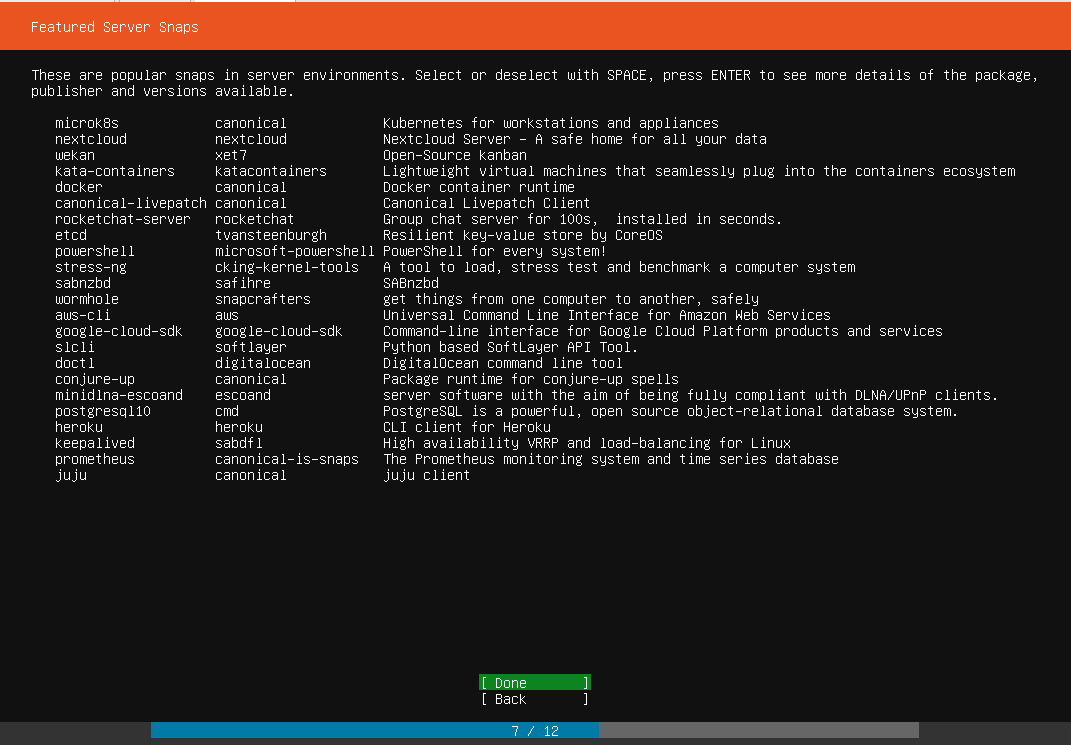Viewport: 1071px width, 745px height.
Task: Pick the keepalived snap row
Action: click(x=423, y=443)
